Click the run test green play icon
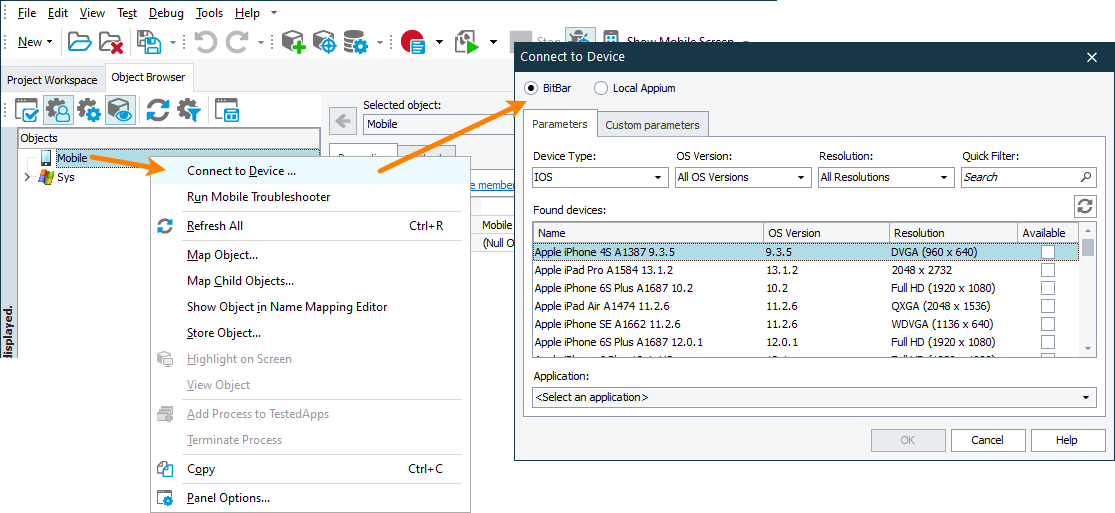The width and height of the screenshot is (1115, 513). (x=466, y=42)
